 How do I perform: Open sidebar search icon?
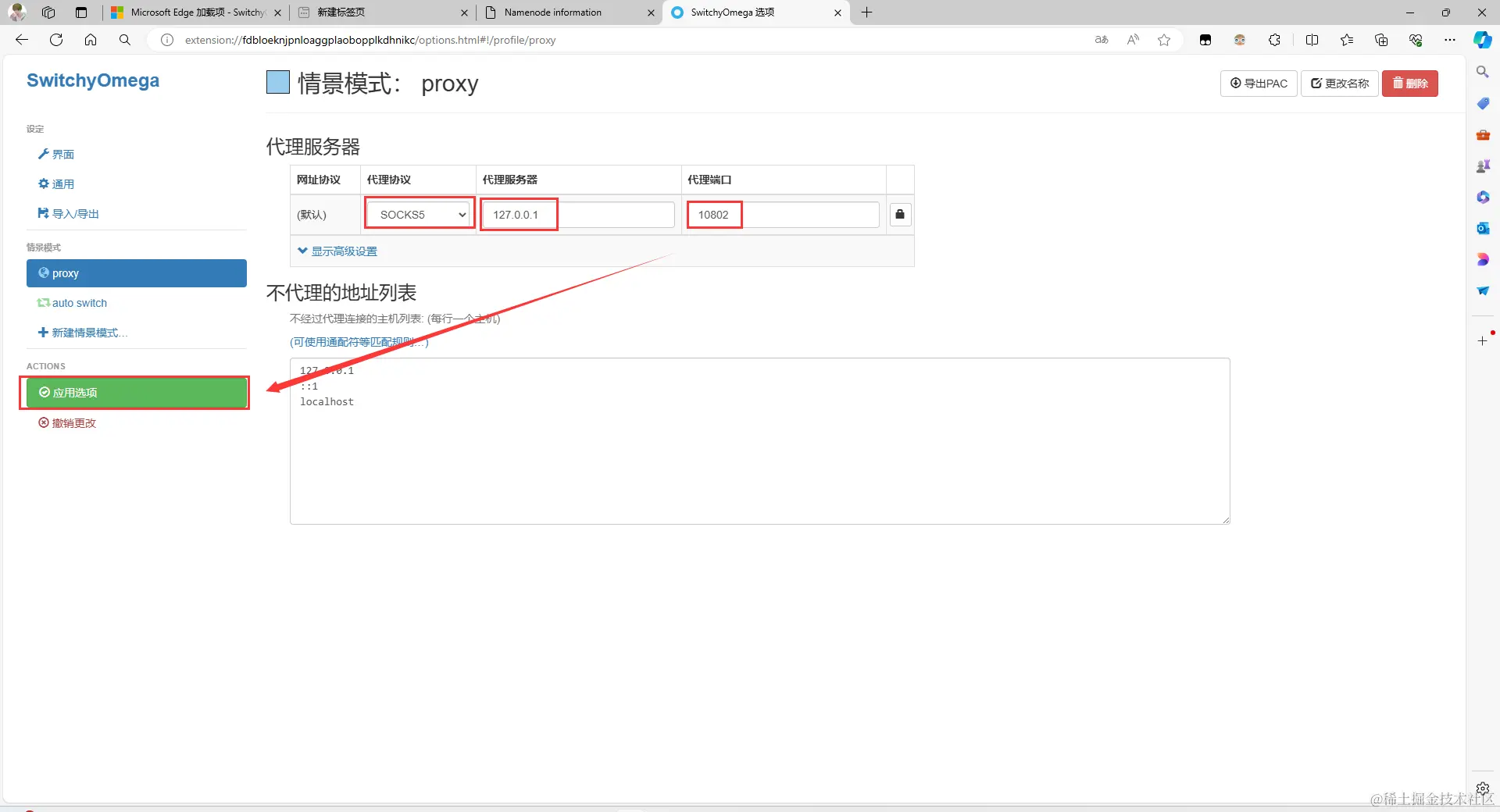click(x=1482, y=72)
